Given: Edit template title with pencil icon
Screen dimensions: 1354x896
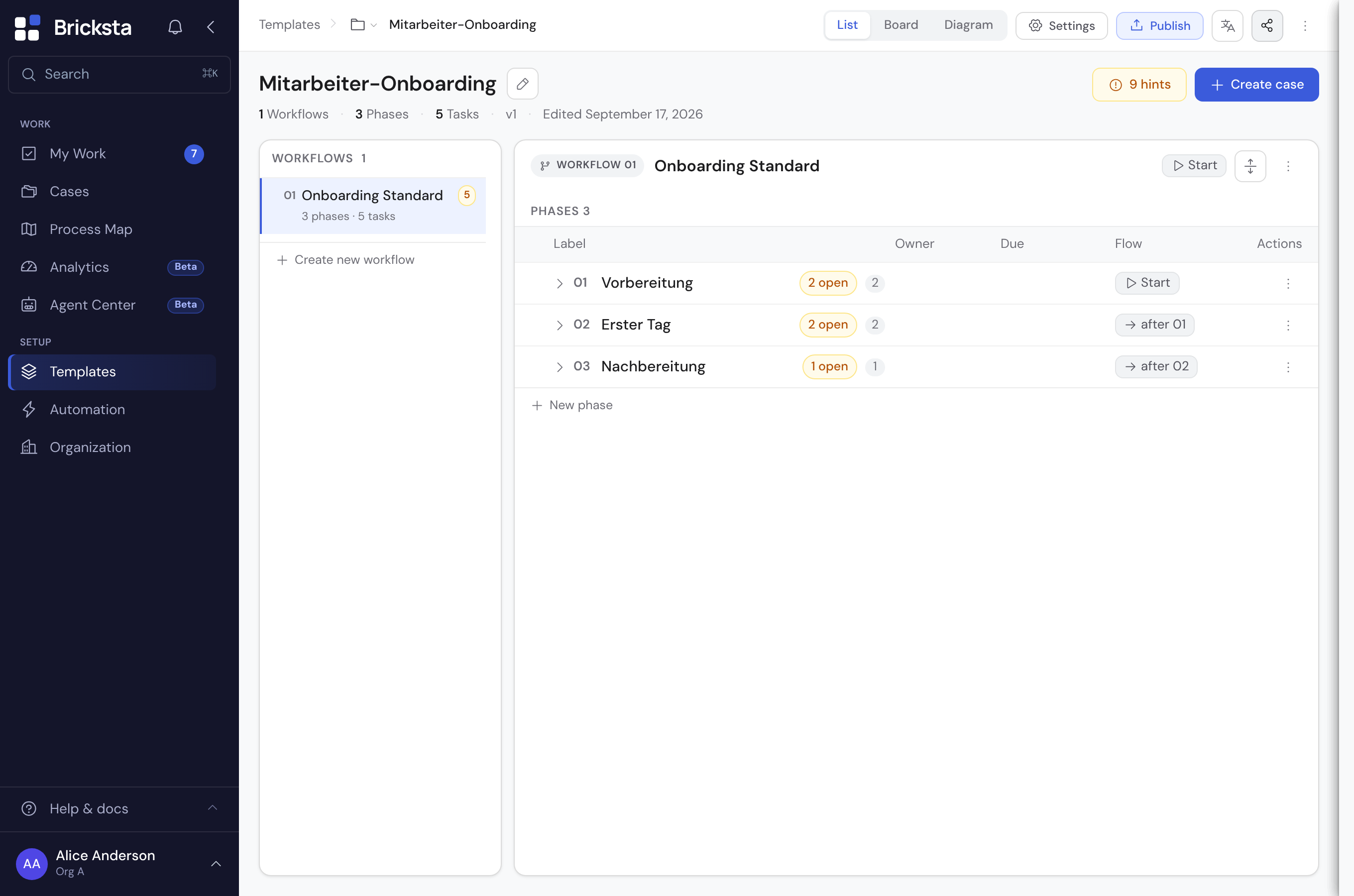Looking at the screenshot, I should [x=522, y=84].
